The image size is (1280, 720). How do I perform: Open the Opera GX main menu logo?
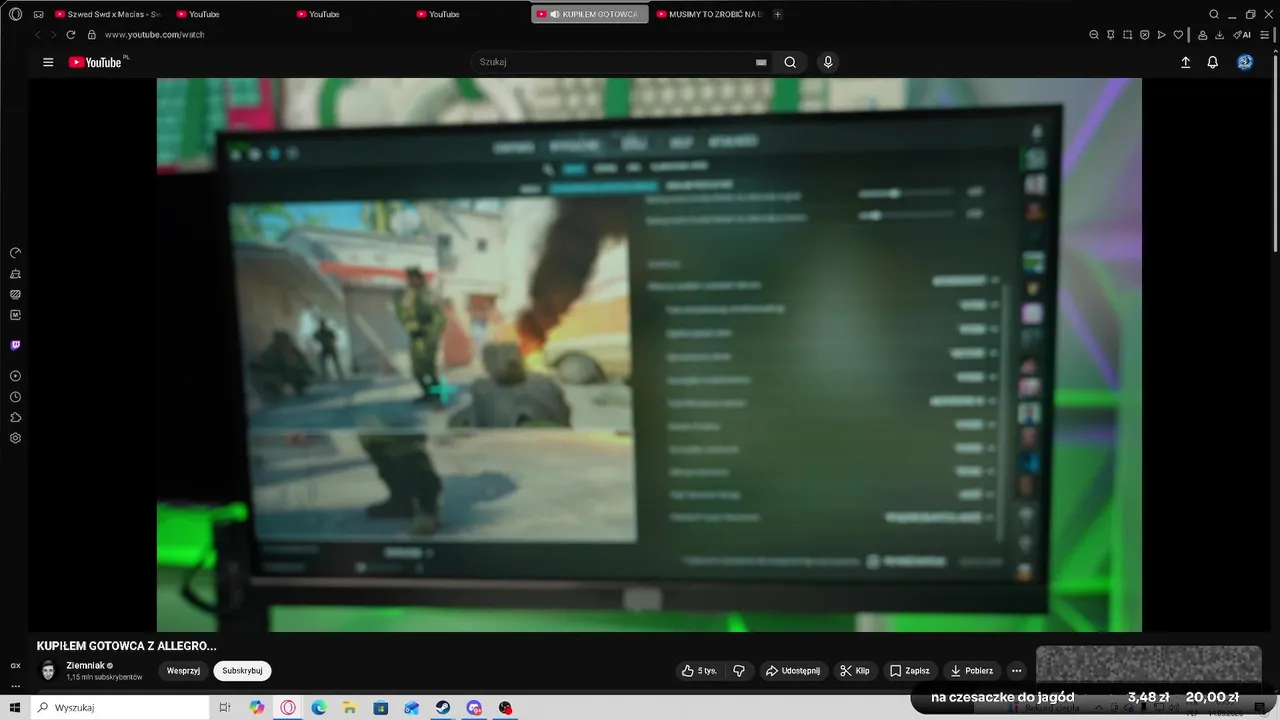pyautogui.click(x=15, y=14)
